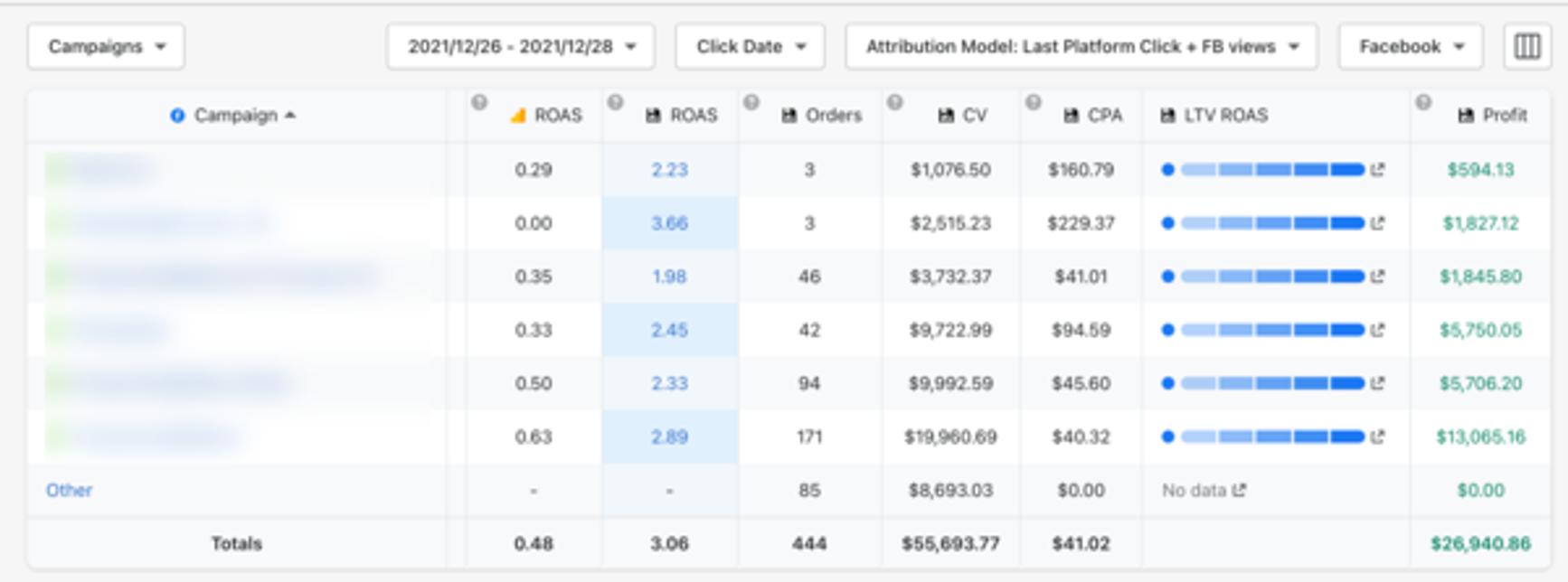Select the CPA value $160.79
The height and width of the screenshot is (582, 1568).
tap(1081, 170)
